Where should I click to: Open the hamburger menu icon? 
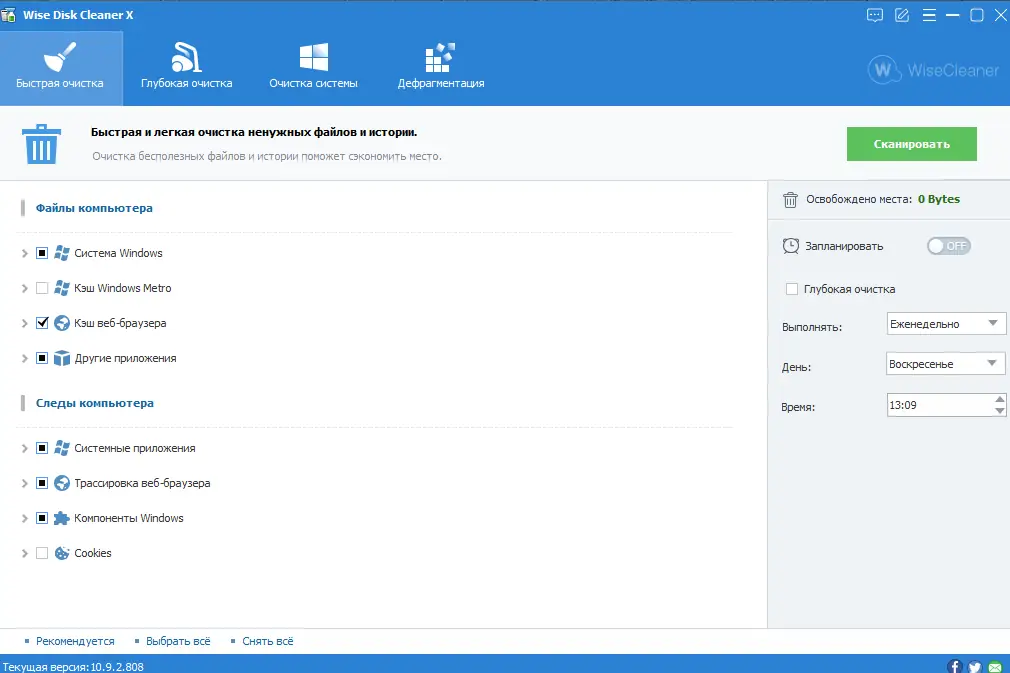point(929,15)
